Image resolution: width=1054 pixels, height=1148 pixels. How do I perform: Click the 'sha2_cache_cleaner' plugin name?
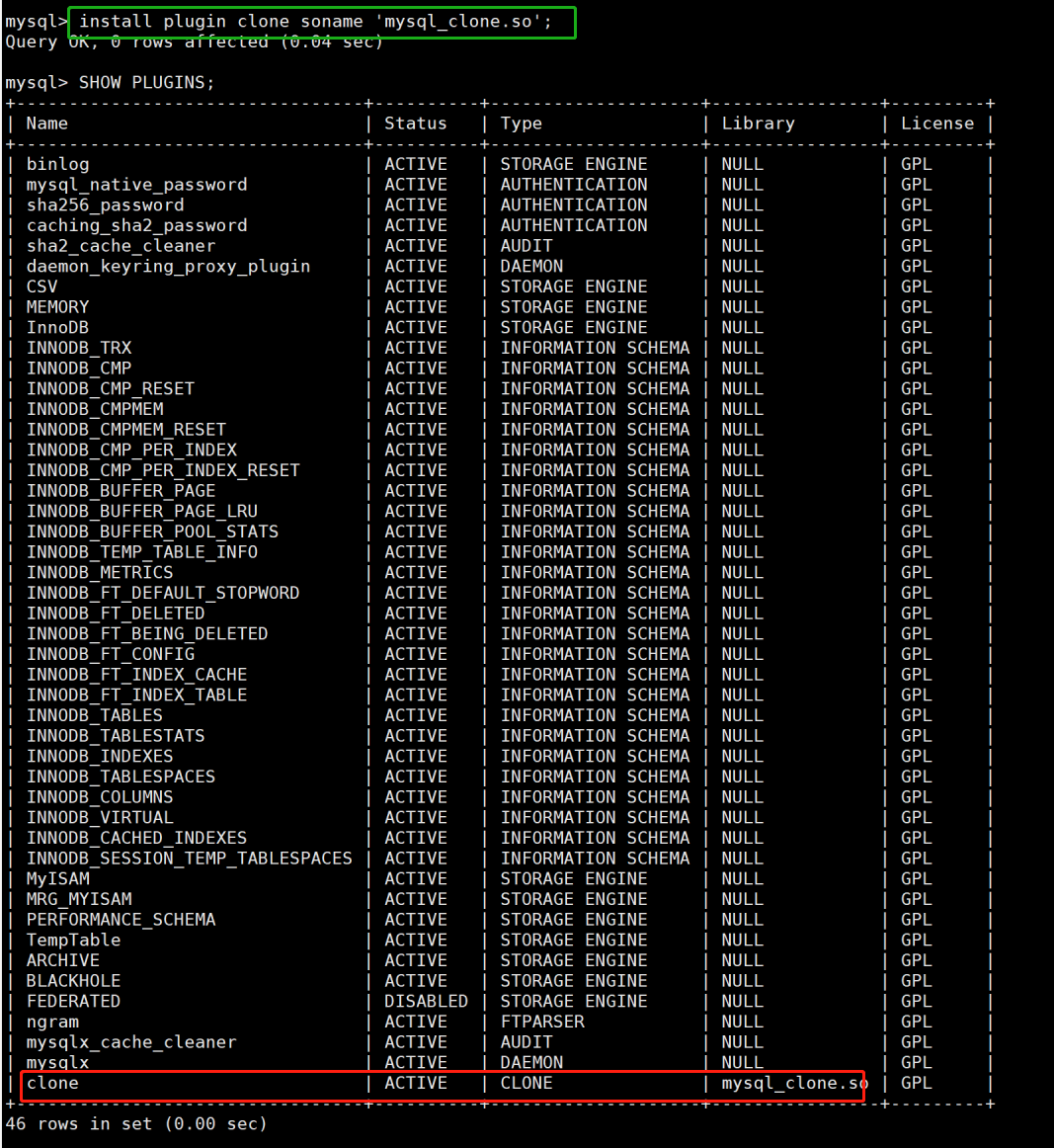pos(121,246)
